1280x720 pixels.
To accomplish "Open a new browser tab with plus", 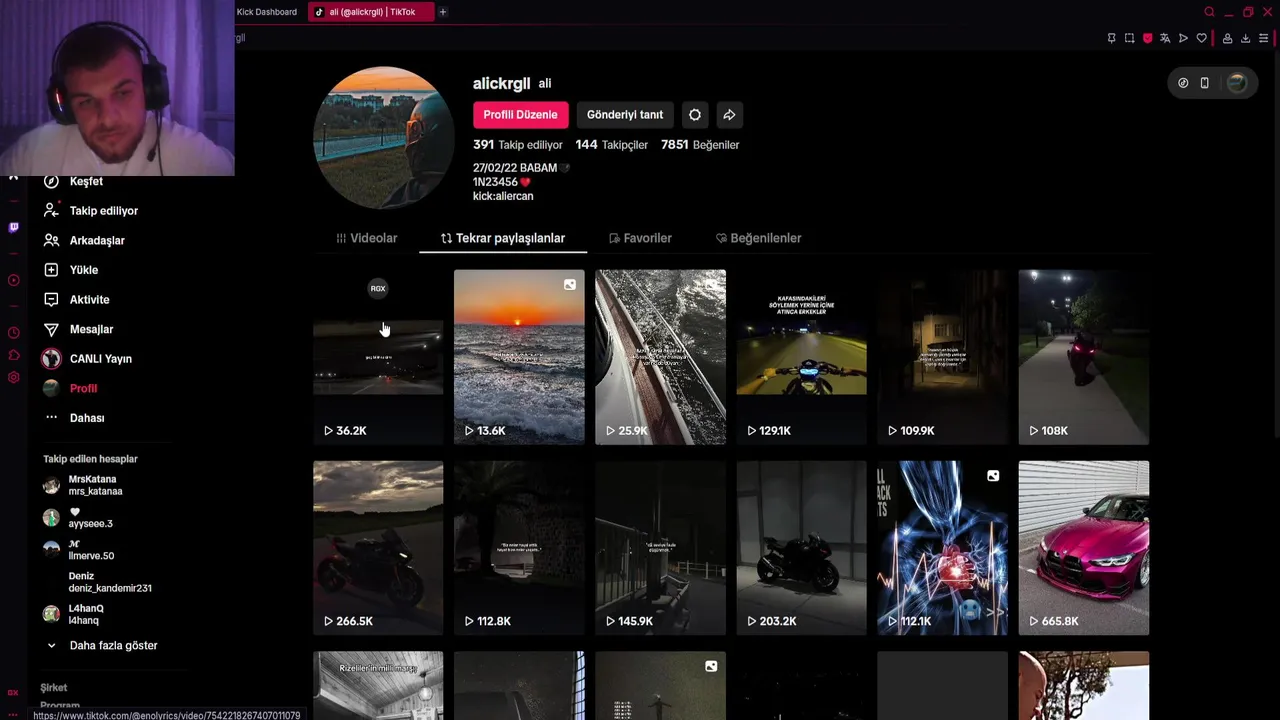I will 442,12.
